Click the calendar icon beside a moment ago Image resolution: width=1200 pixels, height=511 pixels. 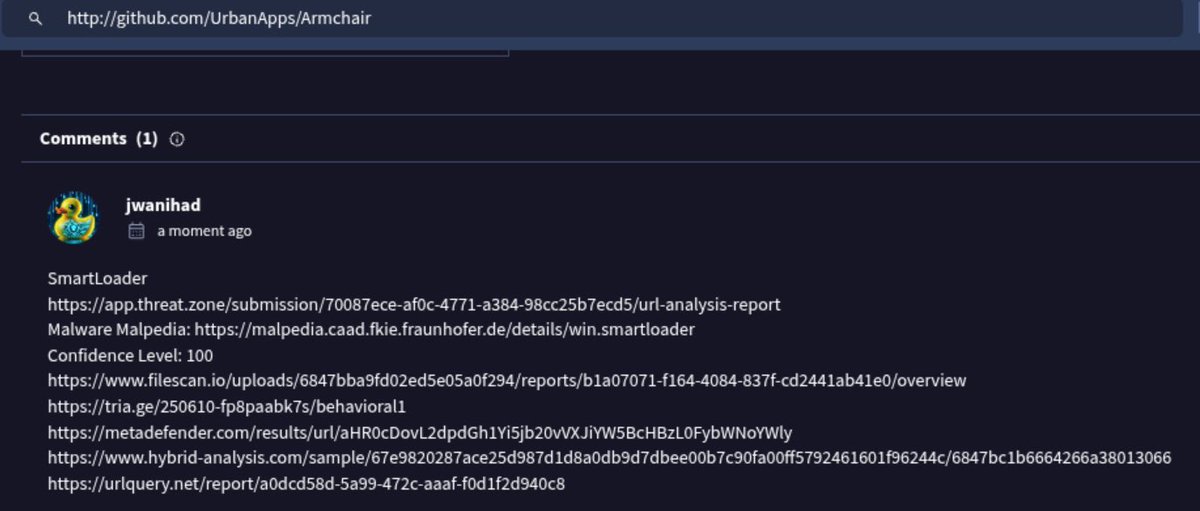pos(137,231)
